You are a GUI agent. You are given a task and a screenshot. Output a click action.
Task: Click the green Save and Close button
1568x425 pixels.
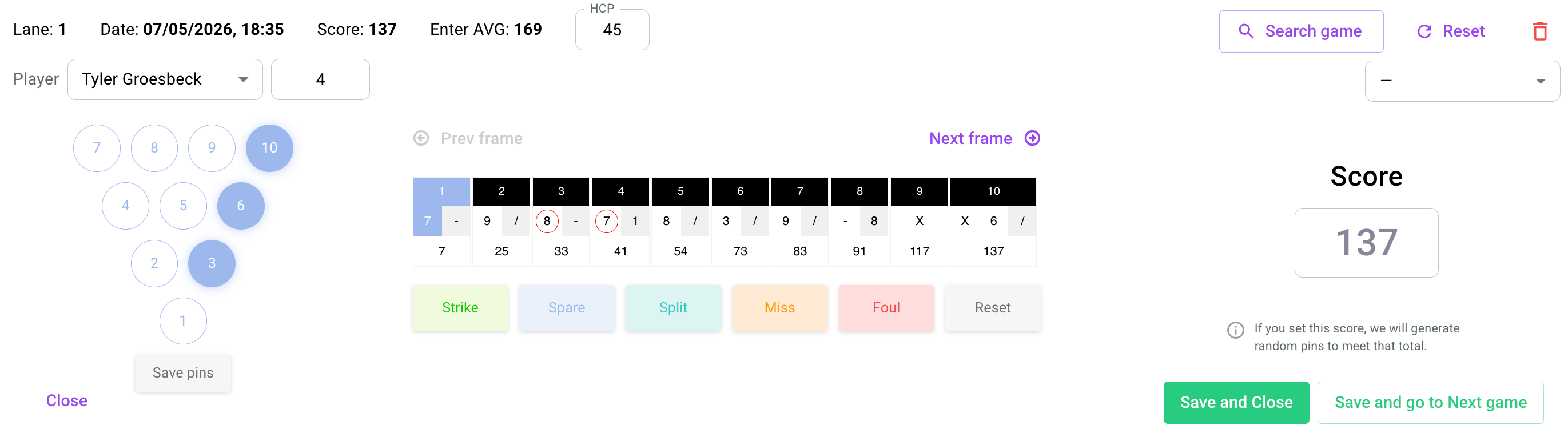pyautogui.click(x=1236, y=403)
